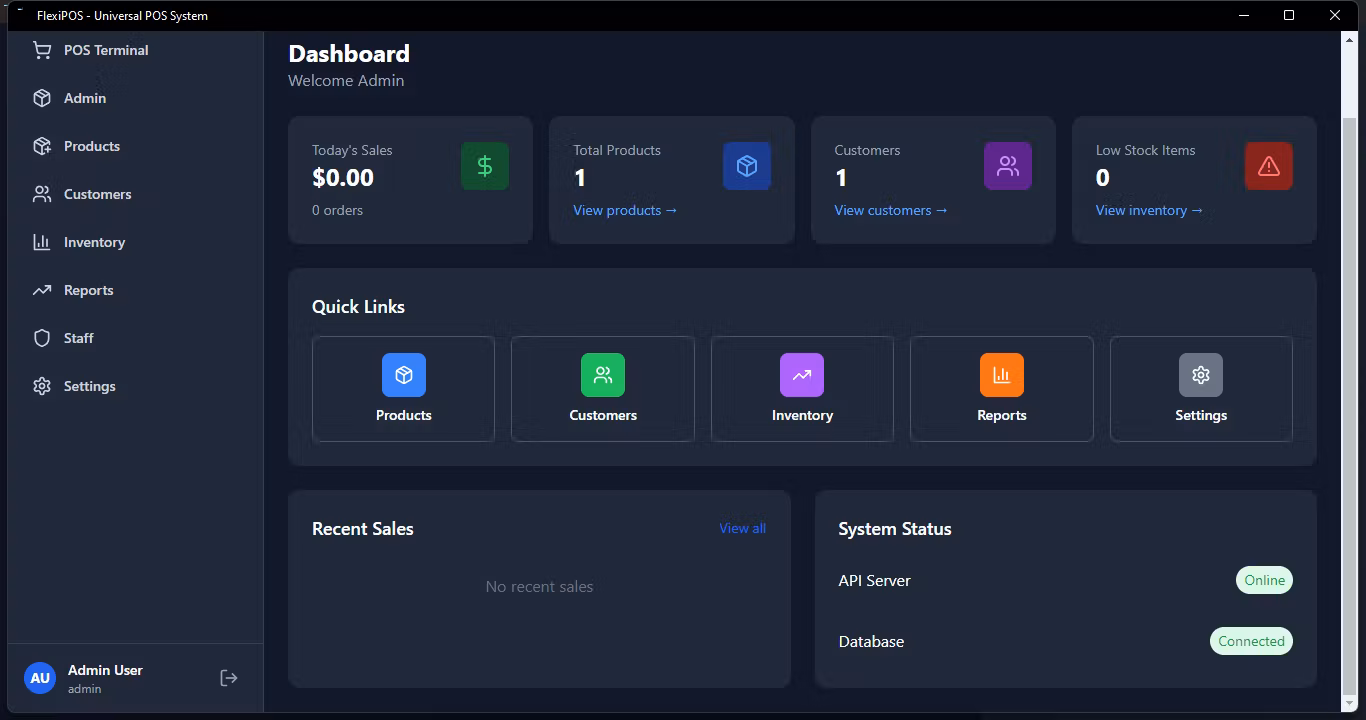1366x720 pixels.
Task: Click the gray Settings gear Quick Link
Action: (x=1201, y=389)
